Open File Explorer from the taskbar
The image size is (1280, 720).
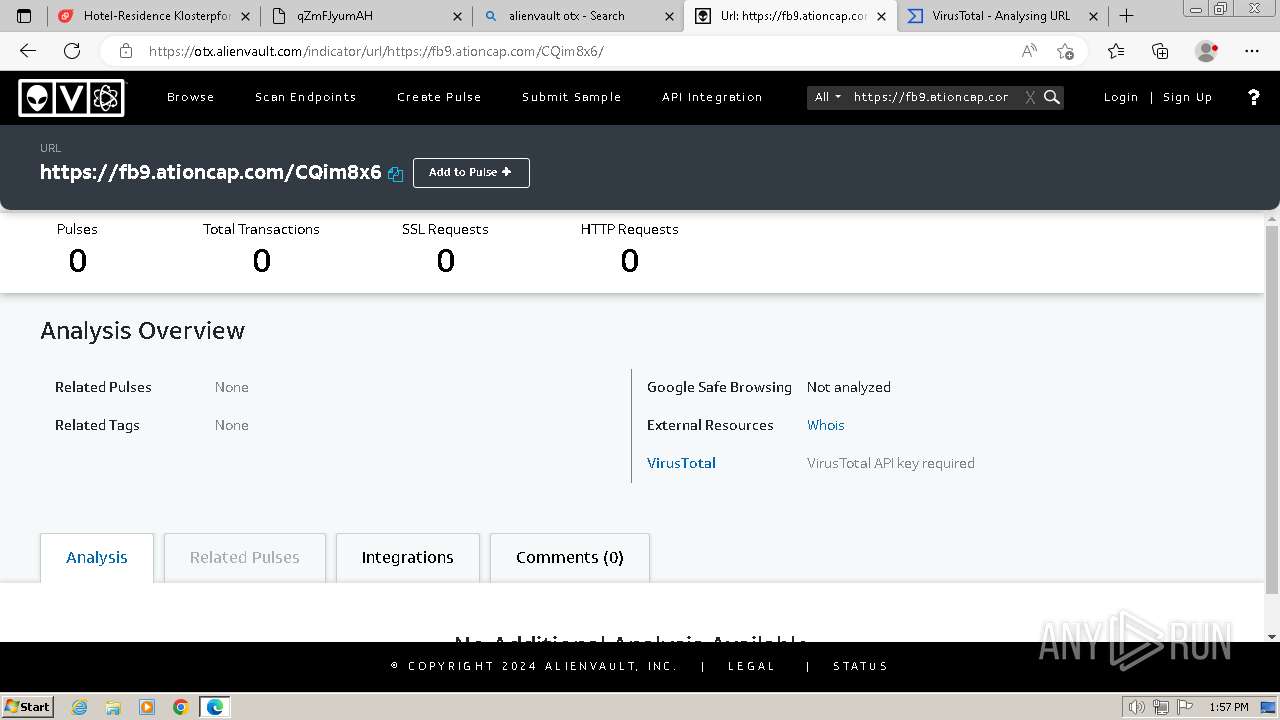113,707
